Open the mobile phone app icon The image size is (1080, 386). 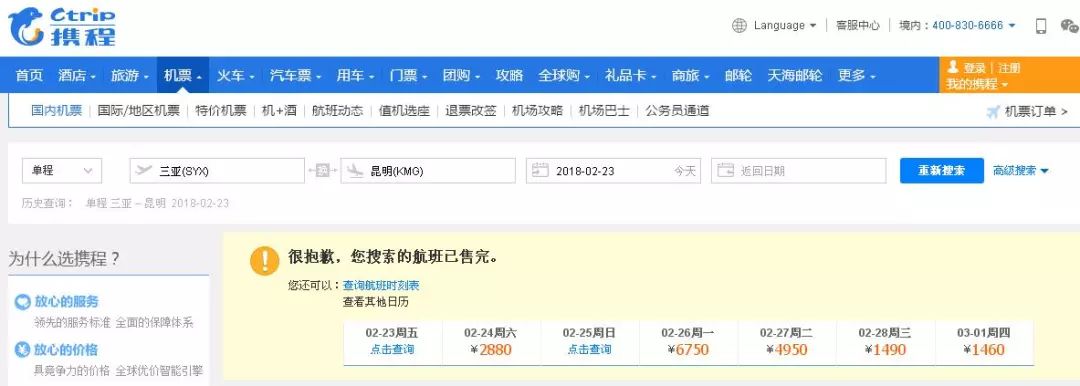point(1041,26)
